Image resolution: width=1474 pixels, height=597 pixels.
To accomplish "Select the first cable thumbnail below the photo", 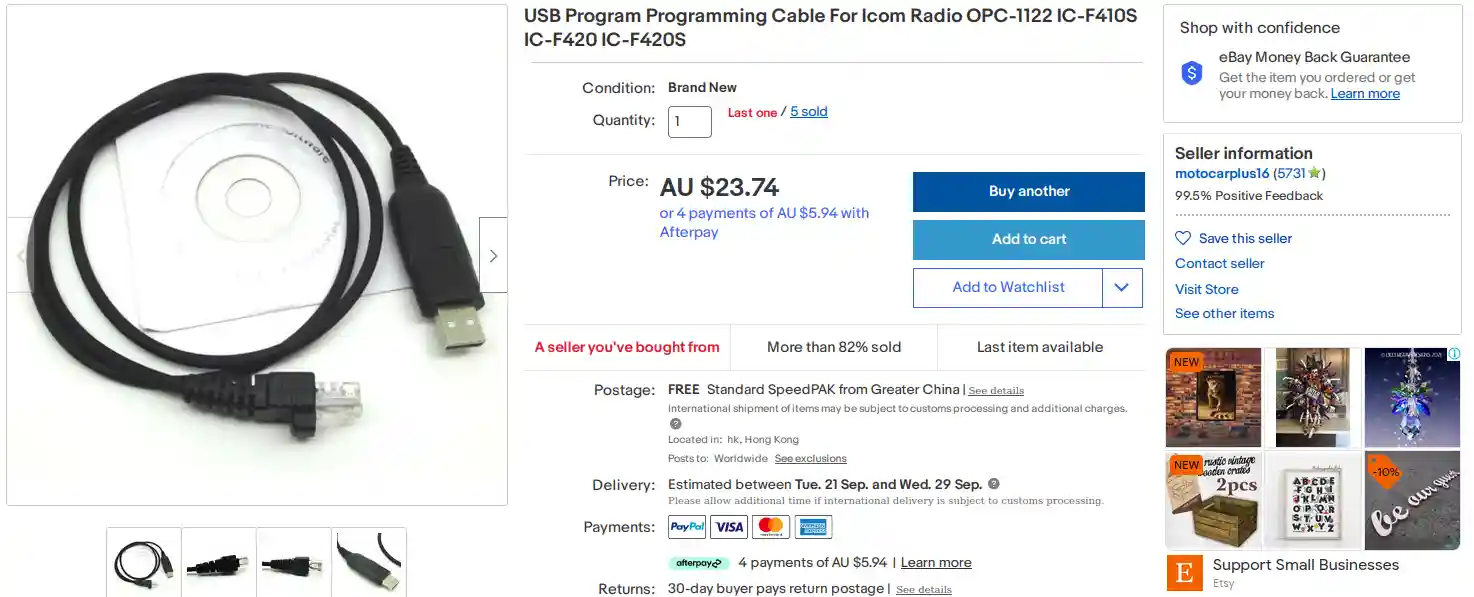I will point(143,563).
